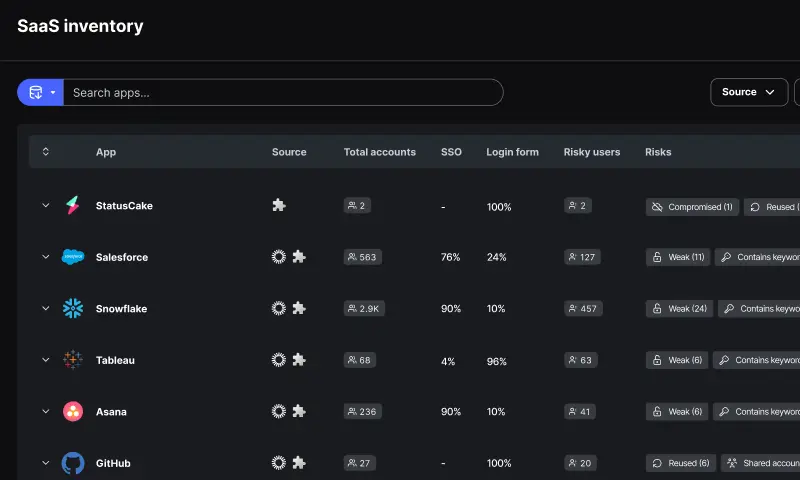Click the Snowflake app logo
800x480 pixels.
tap(73, 309)
